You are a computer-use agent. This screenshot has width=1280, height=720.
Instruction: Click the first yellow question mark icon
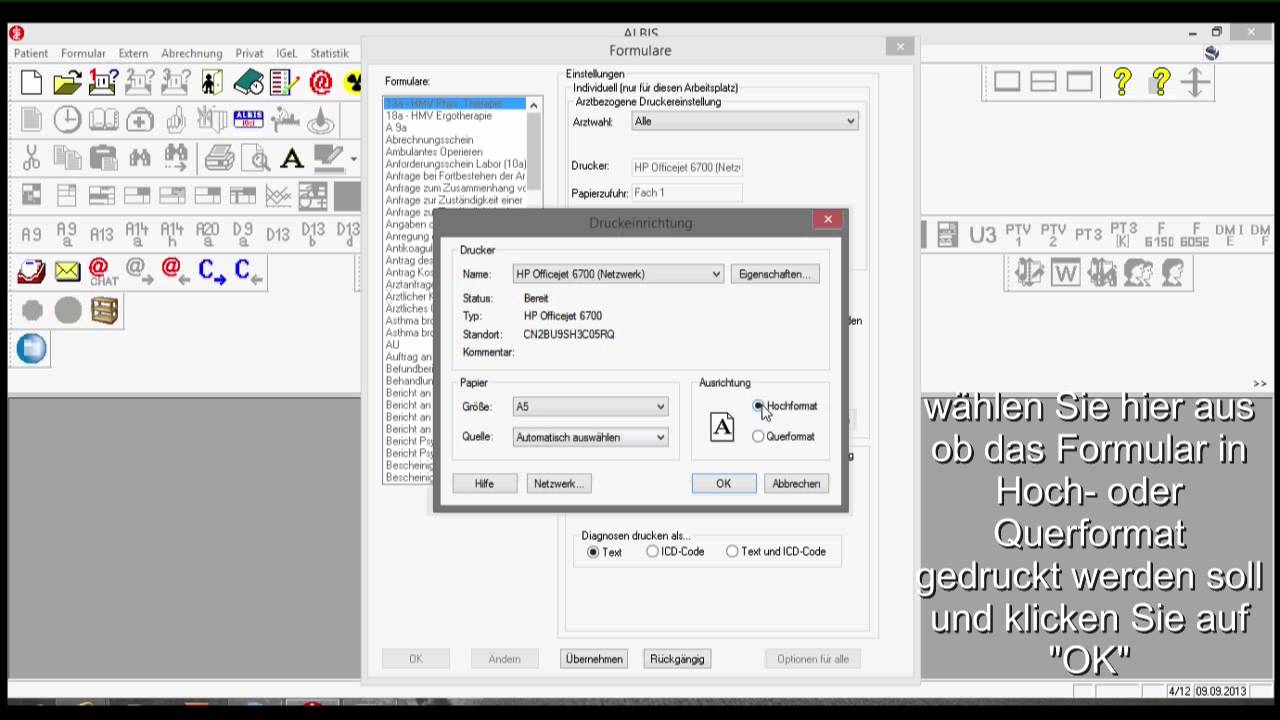[x=1122, y=82]
